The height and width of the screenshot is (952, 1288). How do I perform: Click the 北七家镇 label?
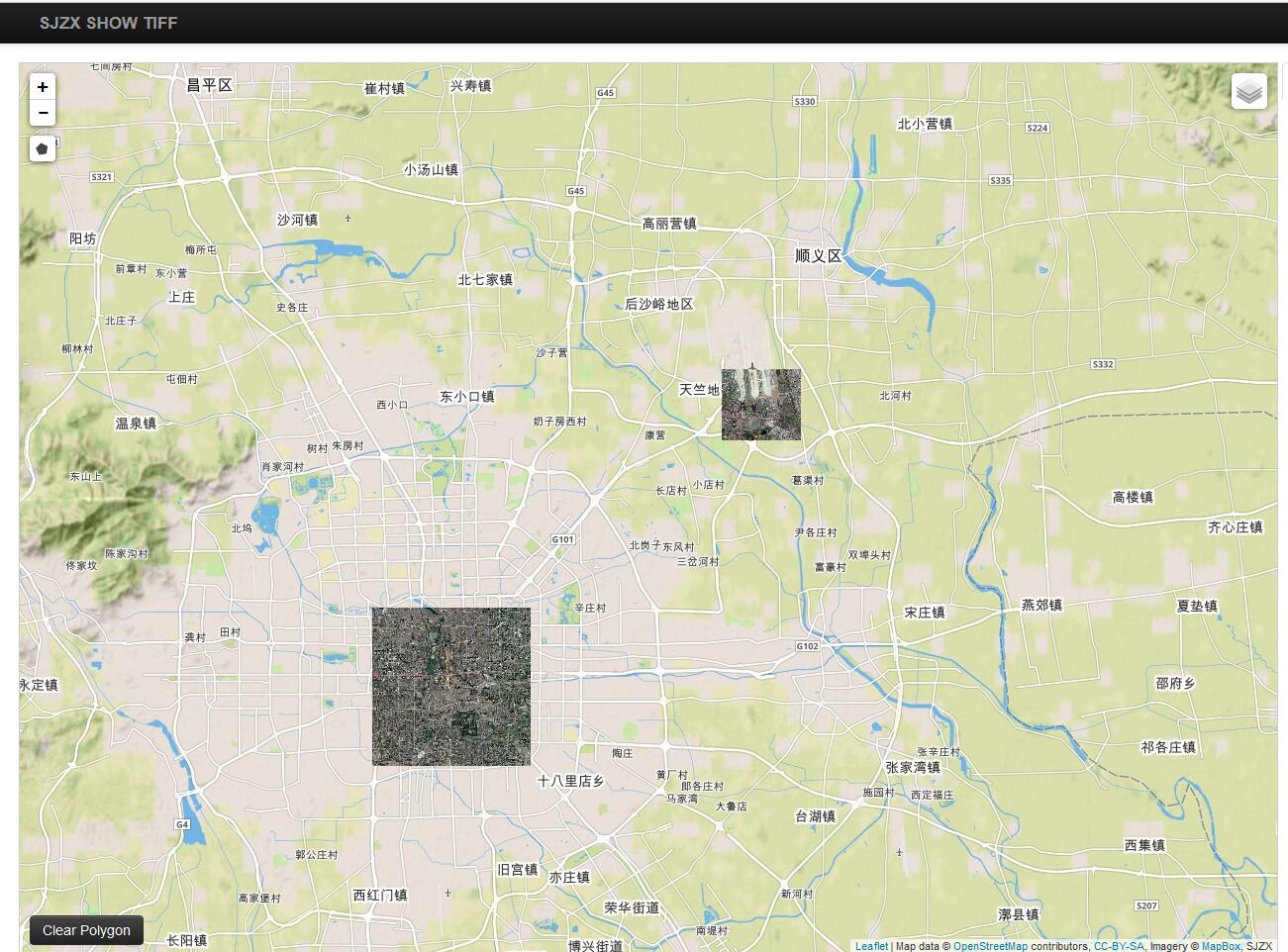485,280
